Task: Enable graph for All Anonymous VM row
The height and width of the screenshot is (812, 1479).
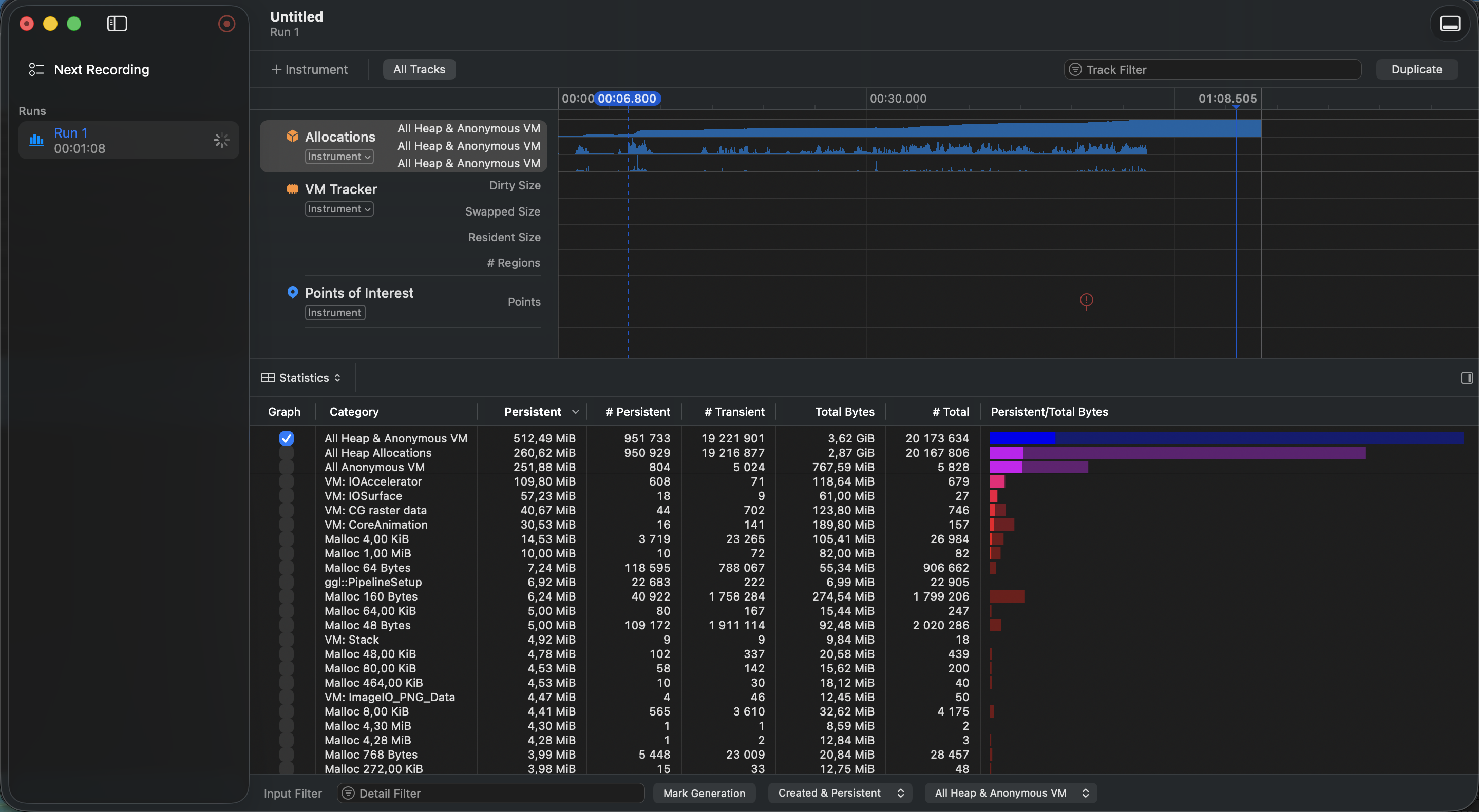Action: (x=286, y=467)
